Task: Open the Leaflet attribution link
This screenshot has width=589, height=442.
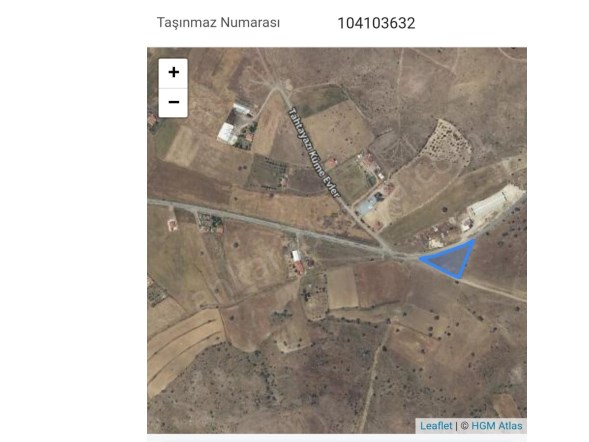Action: click(x=436, y=426)
